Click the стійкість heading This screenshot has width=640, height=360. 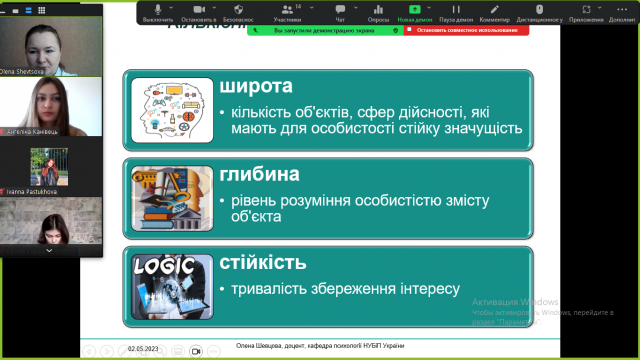point(263,262)
